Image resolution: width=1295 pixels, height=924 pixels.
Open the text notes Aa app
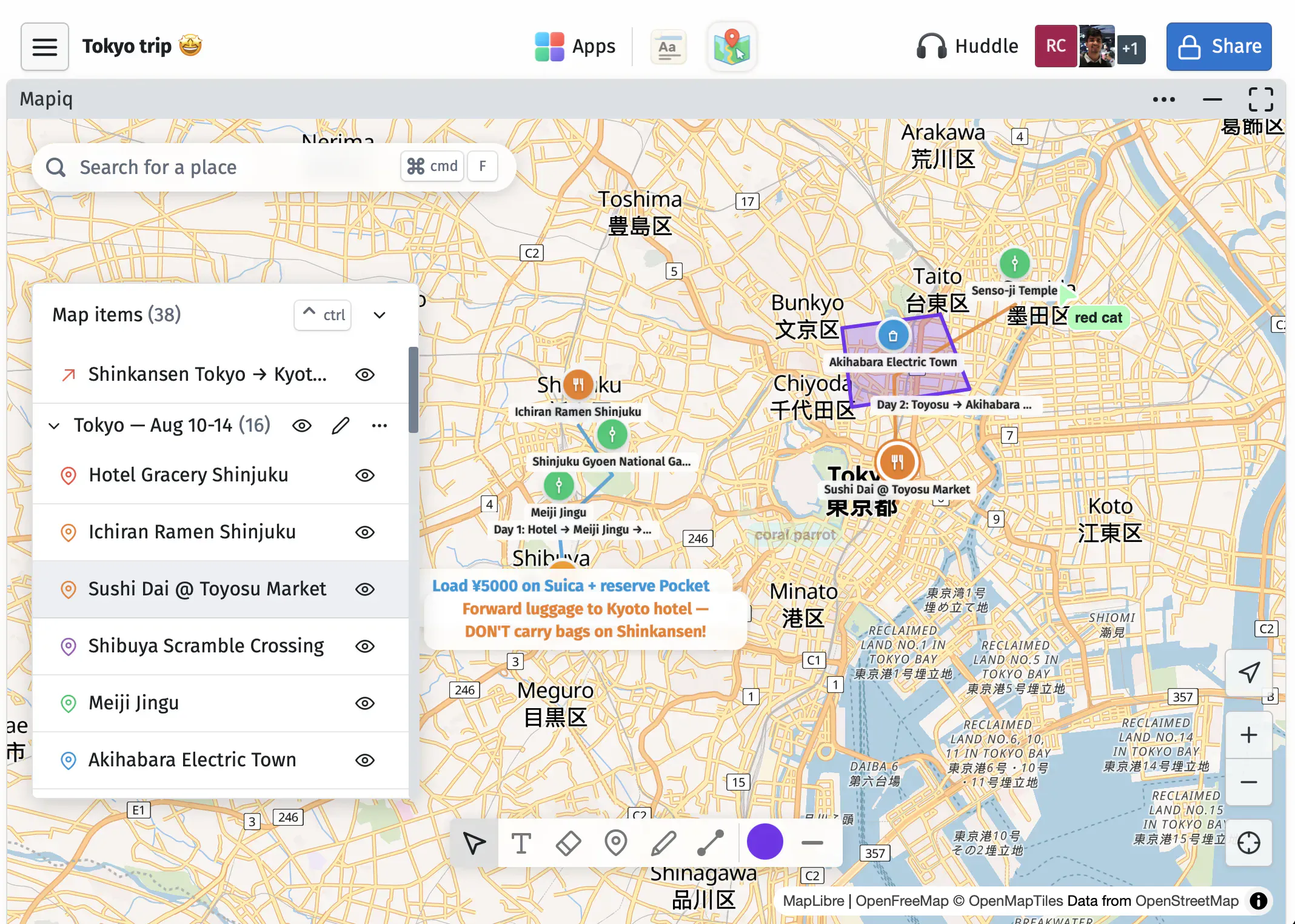pos(668,47)
